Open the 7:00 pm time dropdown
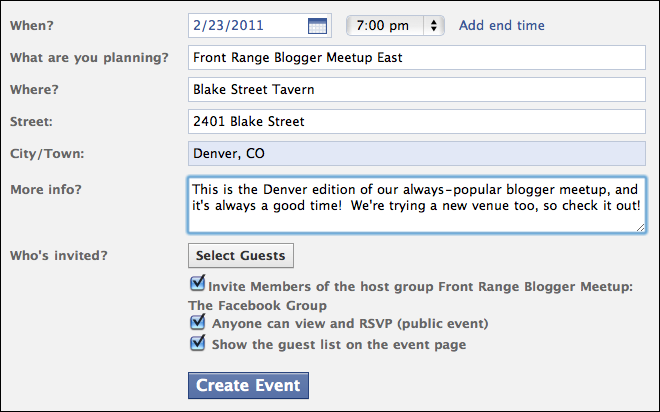The image size is (660, 412). pyautogui.click(x=395, y=26)
